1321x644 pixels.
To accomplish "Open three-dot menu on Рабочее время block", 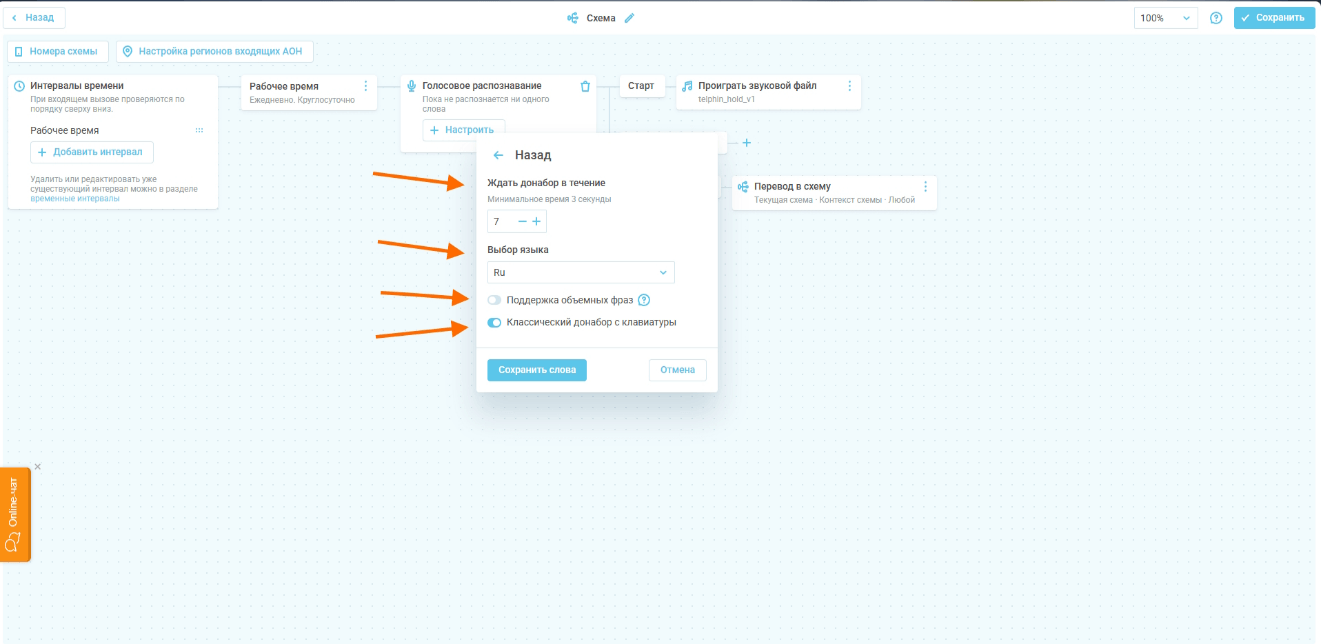I will (365, 87).
